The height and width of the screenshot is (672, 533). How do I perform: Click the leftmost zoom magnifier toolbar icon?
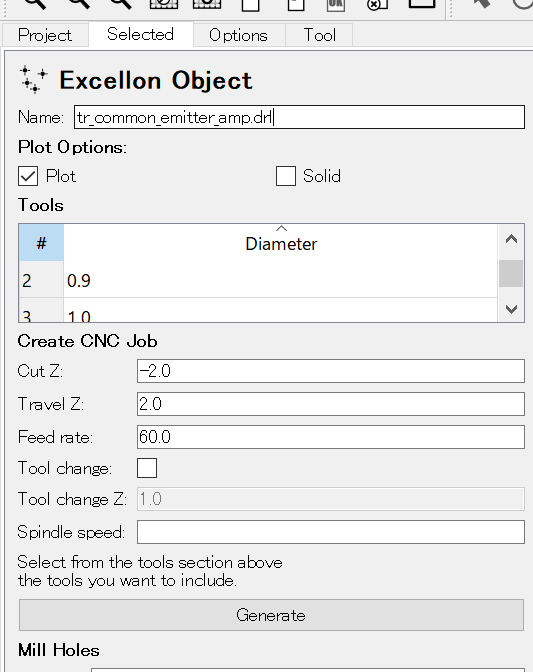pyautogui.click(x=35, y=3)
